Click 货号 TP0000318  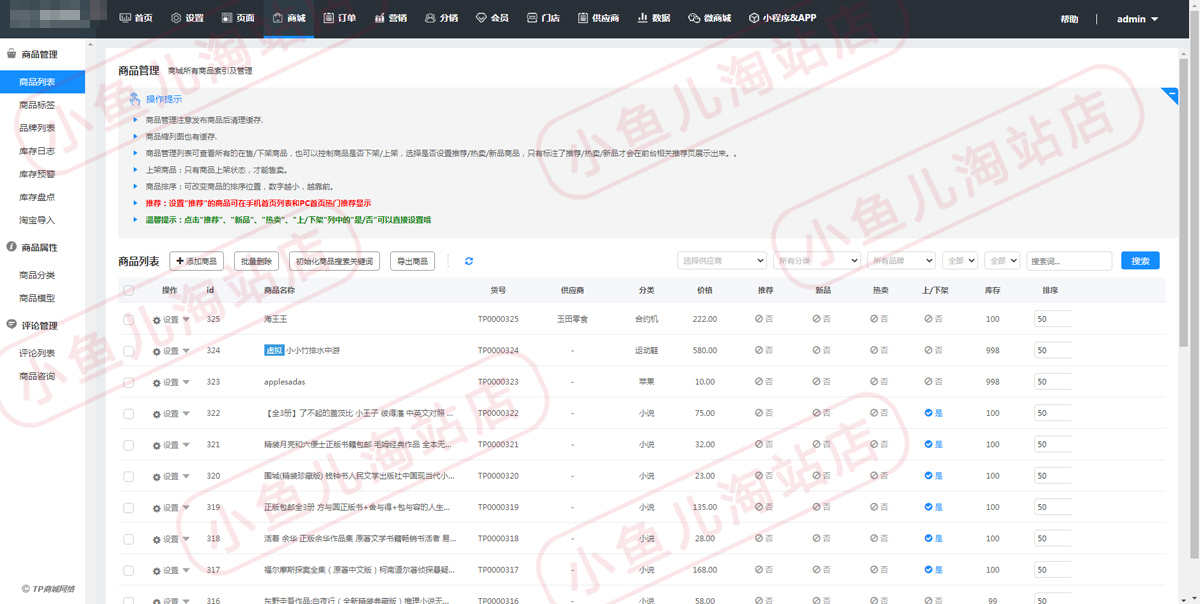point(498,539)
